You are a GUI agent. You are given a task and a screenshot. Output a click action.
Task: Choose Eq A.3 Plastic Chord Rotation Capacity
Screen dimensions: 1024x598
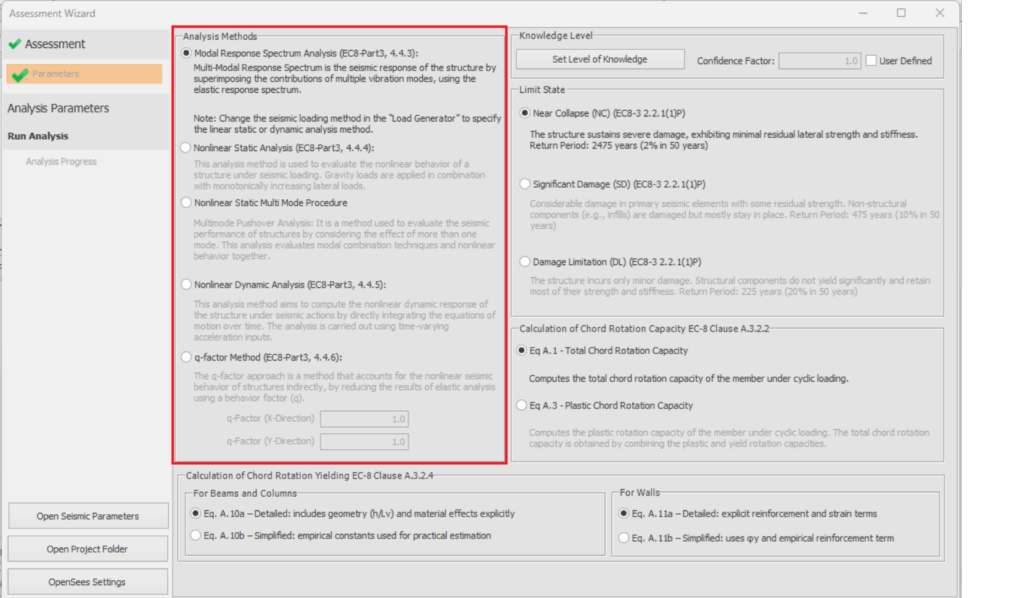point(521,405)
